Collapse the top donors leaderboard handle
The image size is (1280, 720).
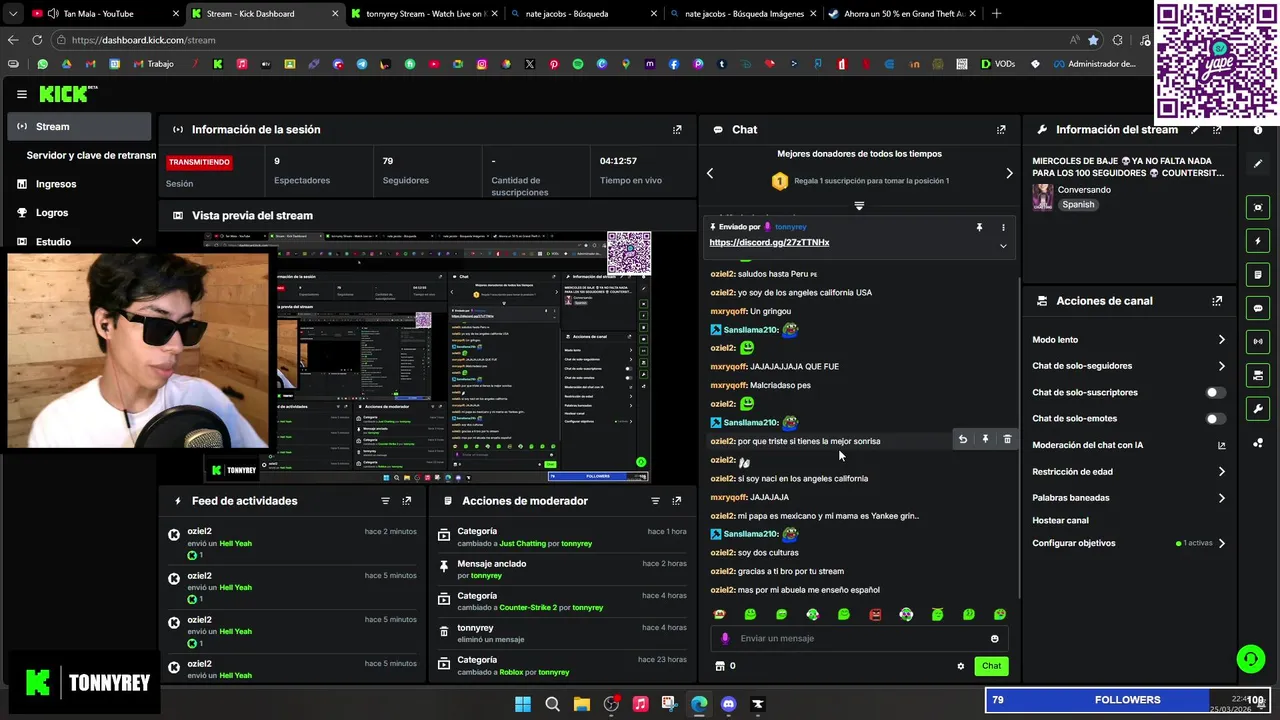click(859, 205)
